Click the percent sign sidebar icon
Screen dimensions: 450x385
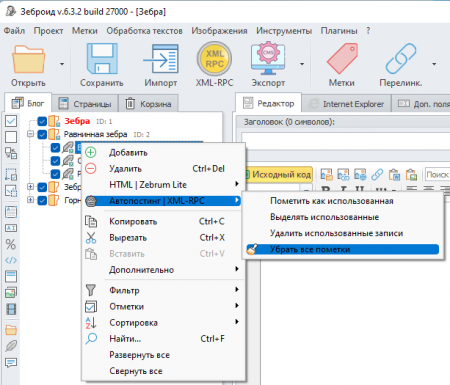[11, 244]
